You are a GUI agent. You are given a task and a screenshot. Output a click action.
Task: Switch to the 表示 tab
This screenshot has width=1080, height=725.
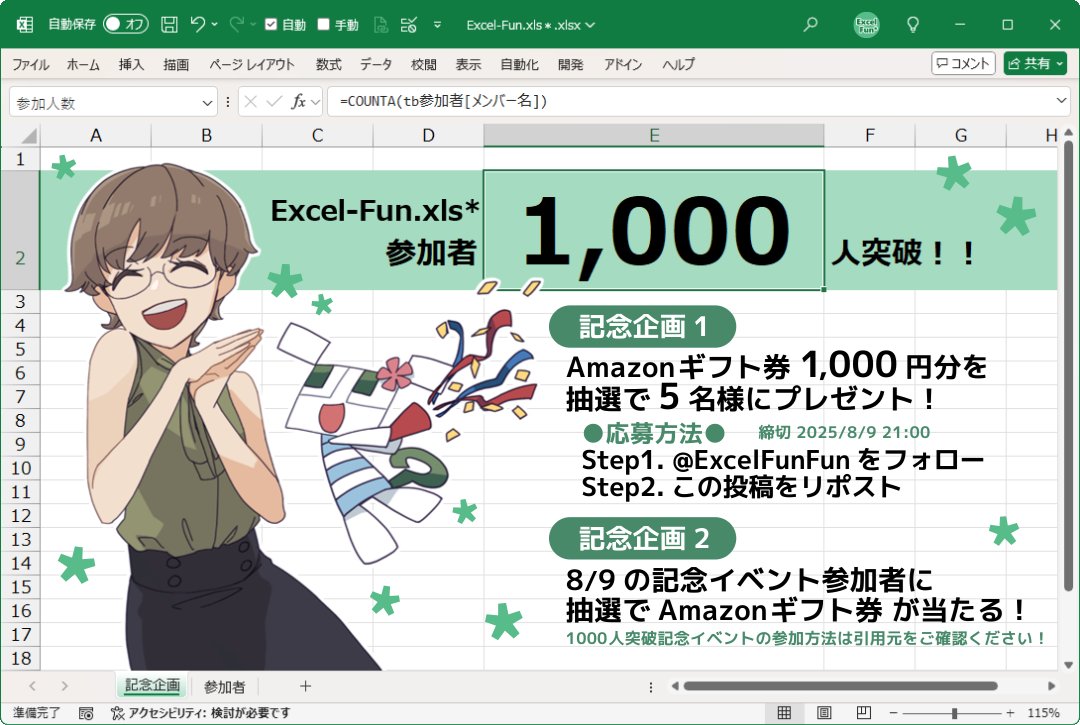pyautogui.click(x=468, y=64)
